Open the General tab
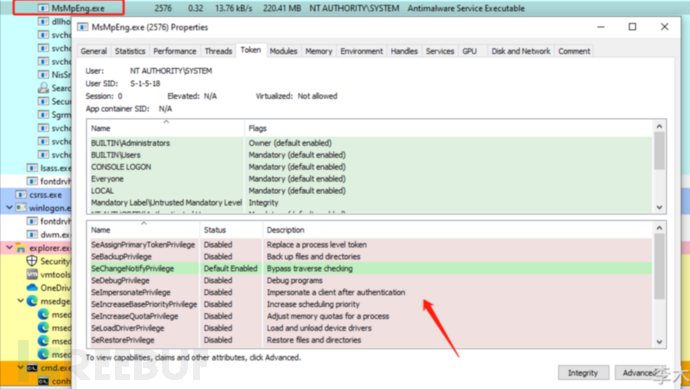Image resolution: width=690 pixels, height=389 pixels. tap(94, 51)
